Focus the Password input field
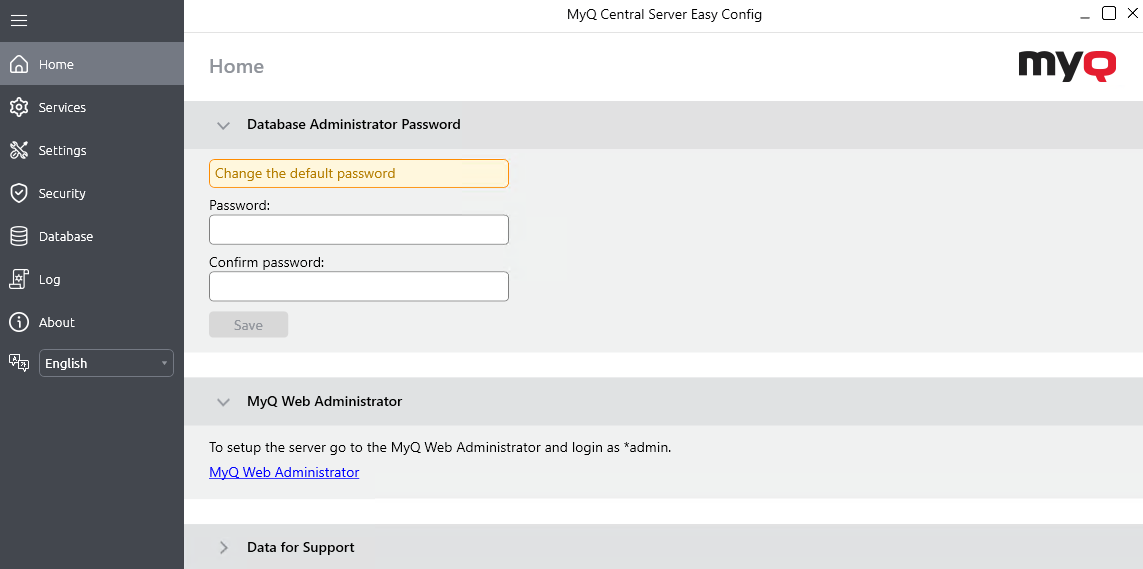 pyautogui.click(x=358, y=230)
